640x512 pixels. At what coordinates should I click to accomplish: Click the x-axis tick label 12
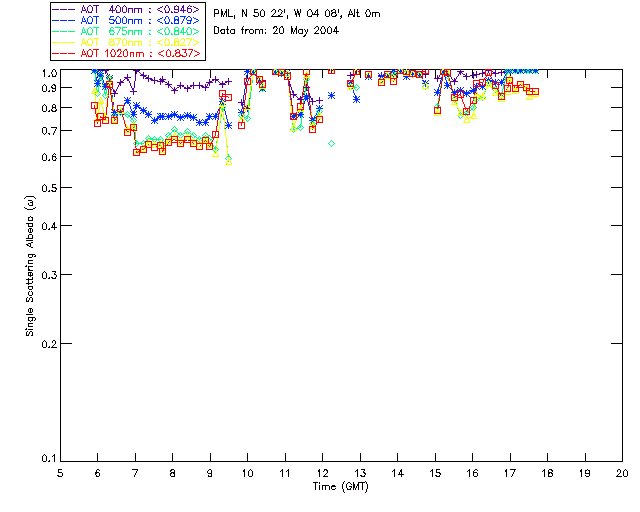point(322,473)
